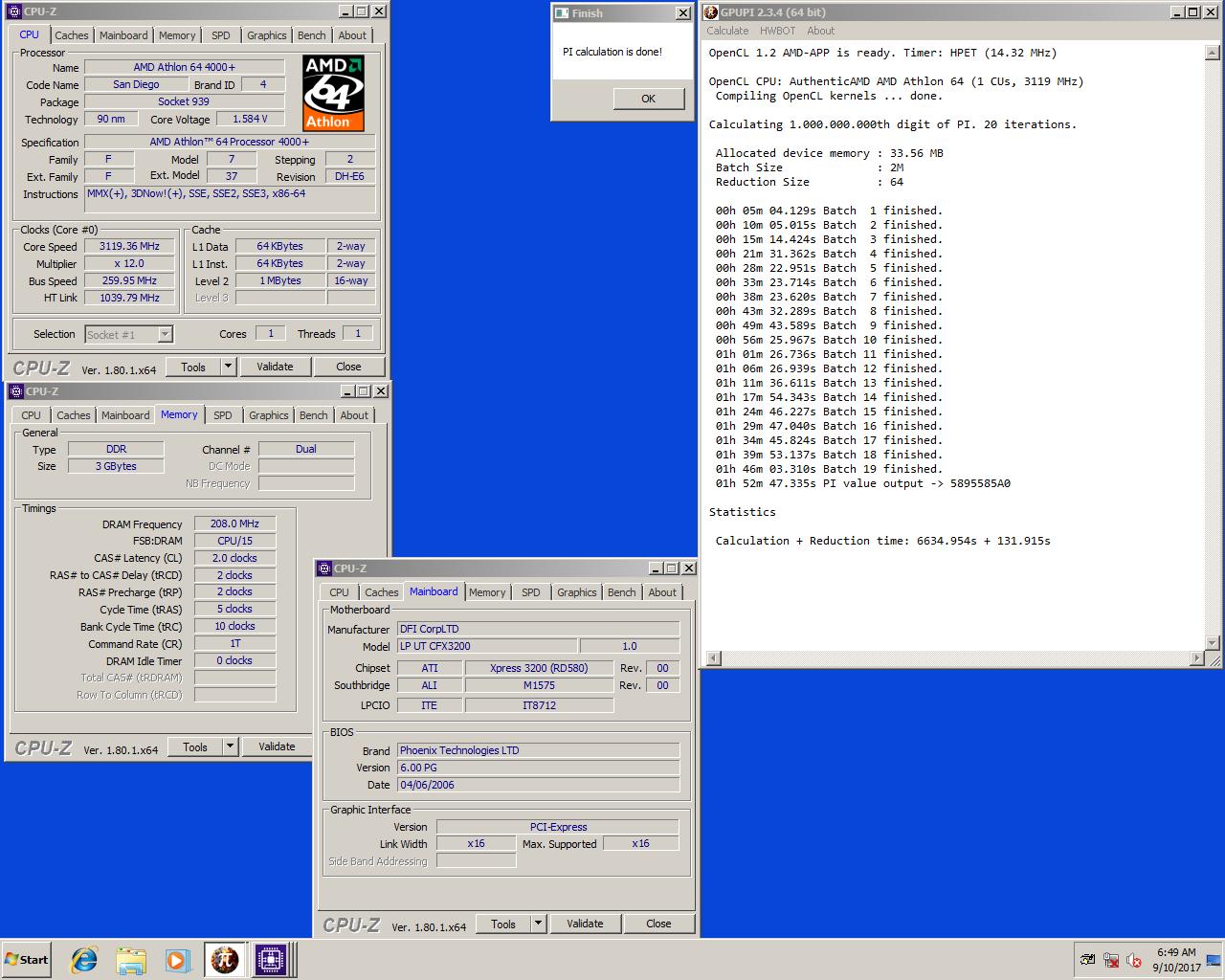
Task: Expand Tools arrow in Memory CPU-Z window
Action: click(x=230, y=746)
